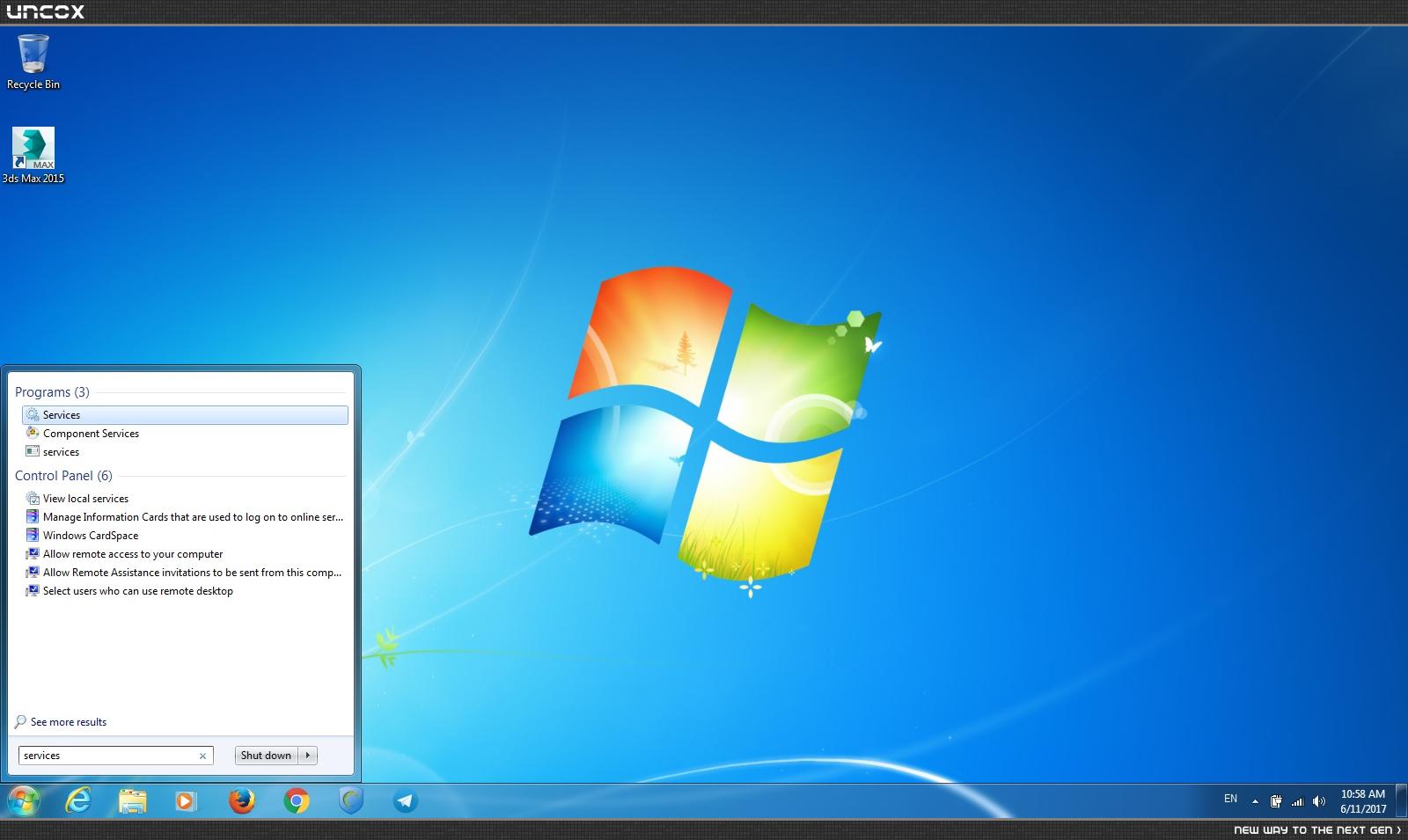Image resolution: width=1408 pixels, height=840 pixels.
Task: Open Component Services search result
Action: click(185, 434)
